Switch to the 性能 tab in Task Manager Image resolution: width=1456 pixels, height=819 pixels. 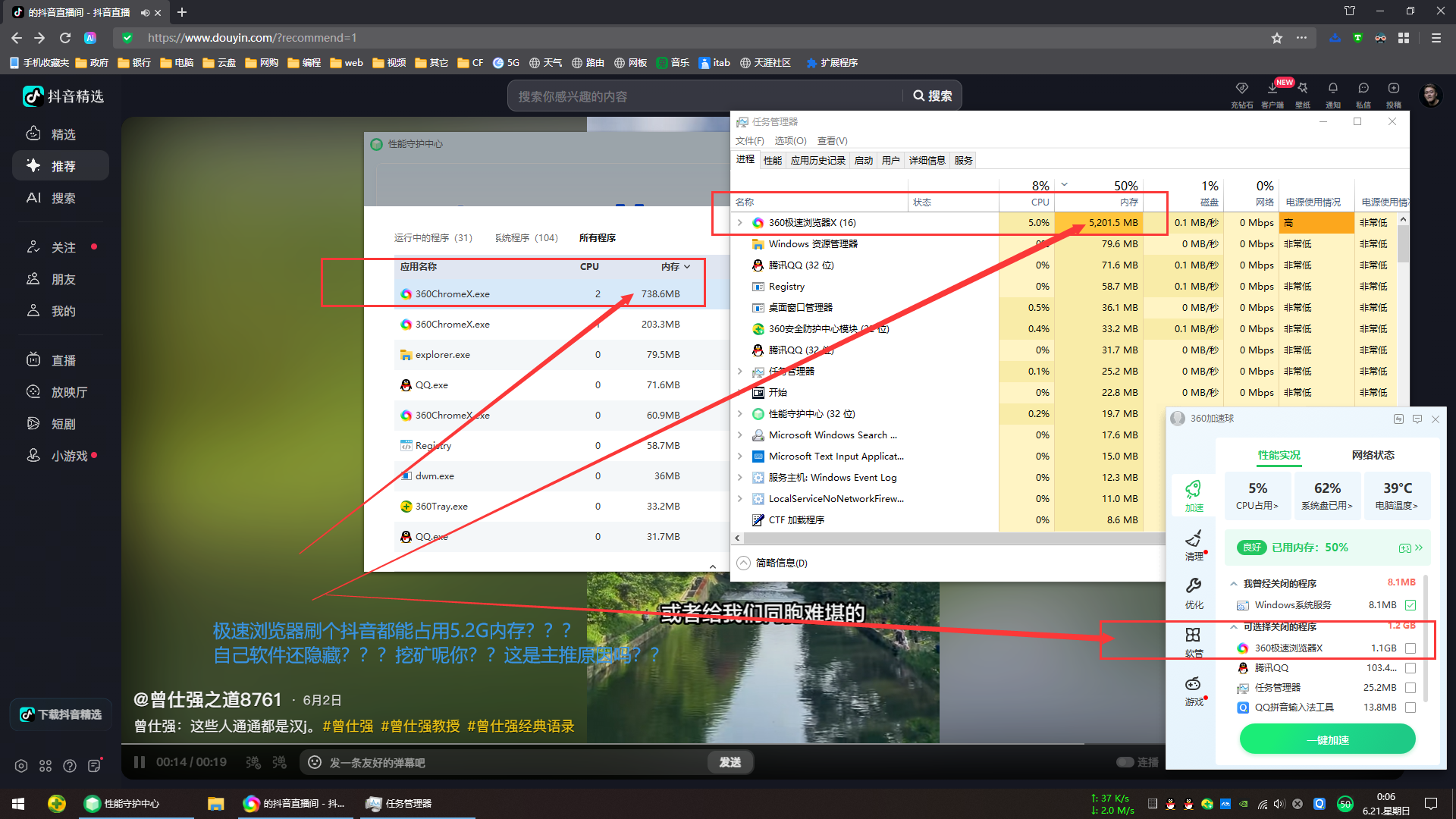(773, 161)
